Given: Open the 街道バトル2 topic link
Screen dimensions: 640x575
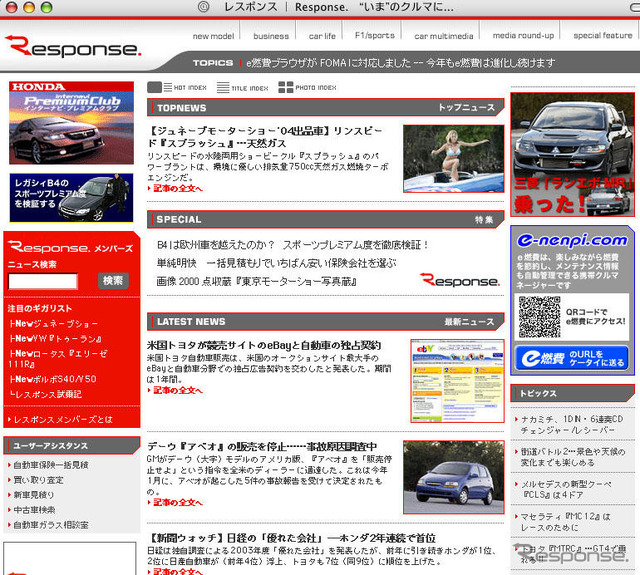Looking at the screenshot, I should point(572,457).
